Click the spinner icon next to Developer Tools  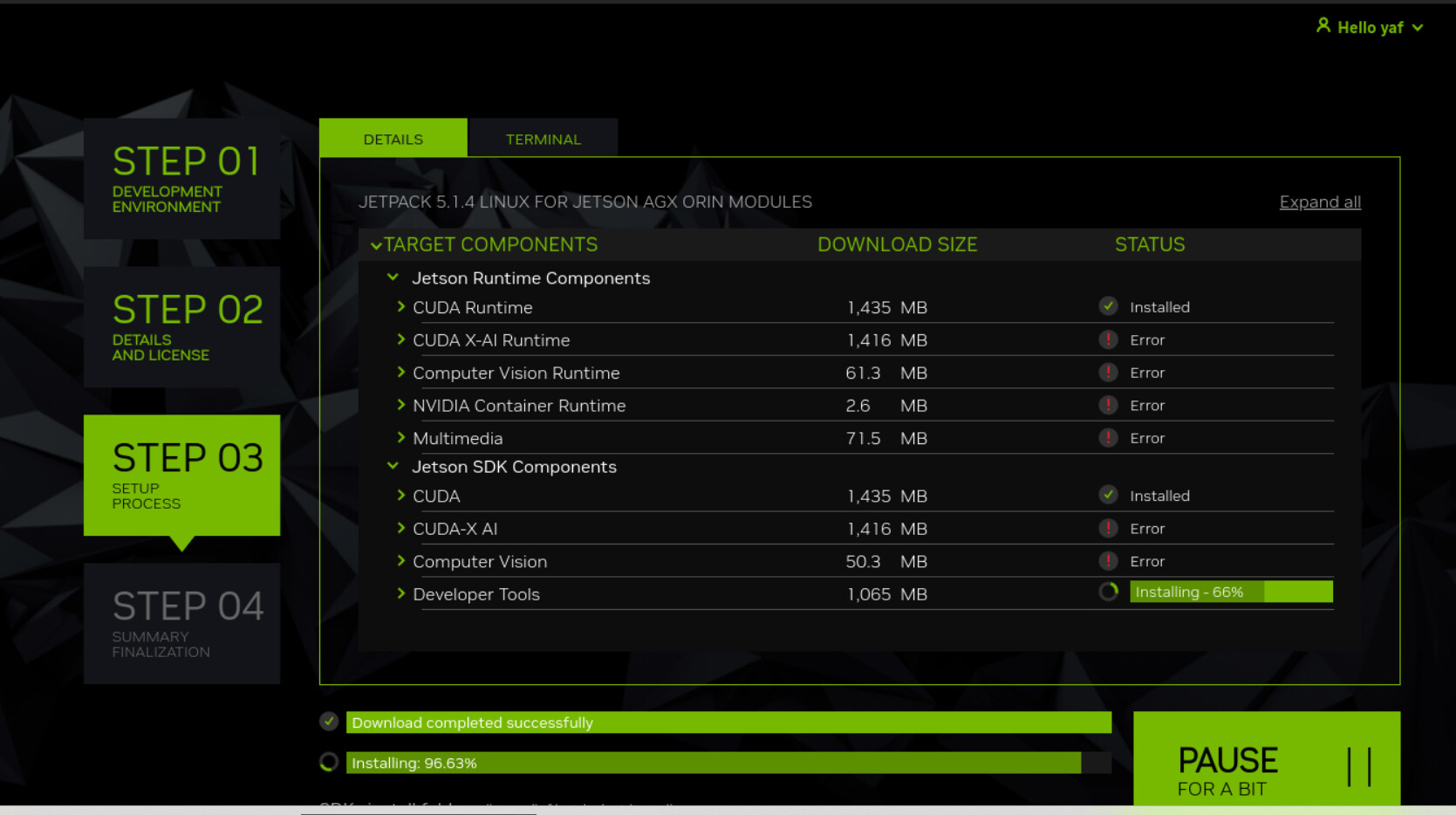pos(1108,592)
